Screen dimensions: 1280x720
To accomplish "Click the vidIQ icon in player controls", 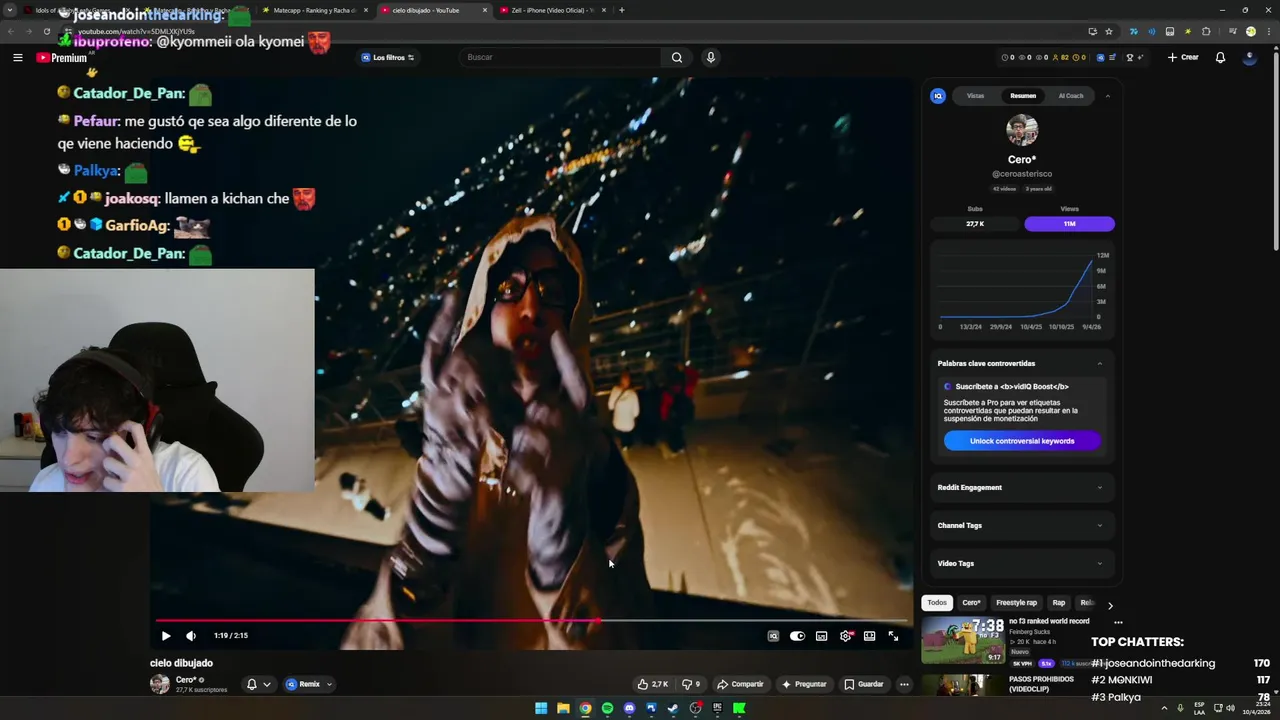I will tap(773, 636).
